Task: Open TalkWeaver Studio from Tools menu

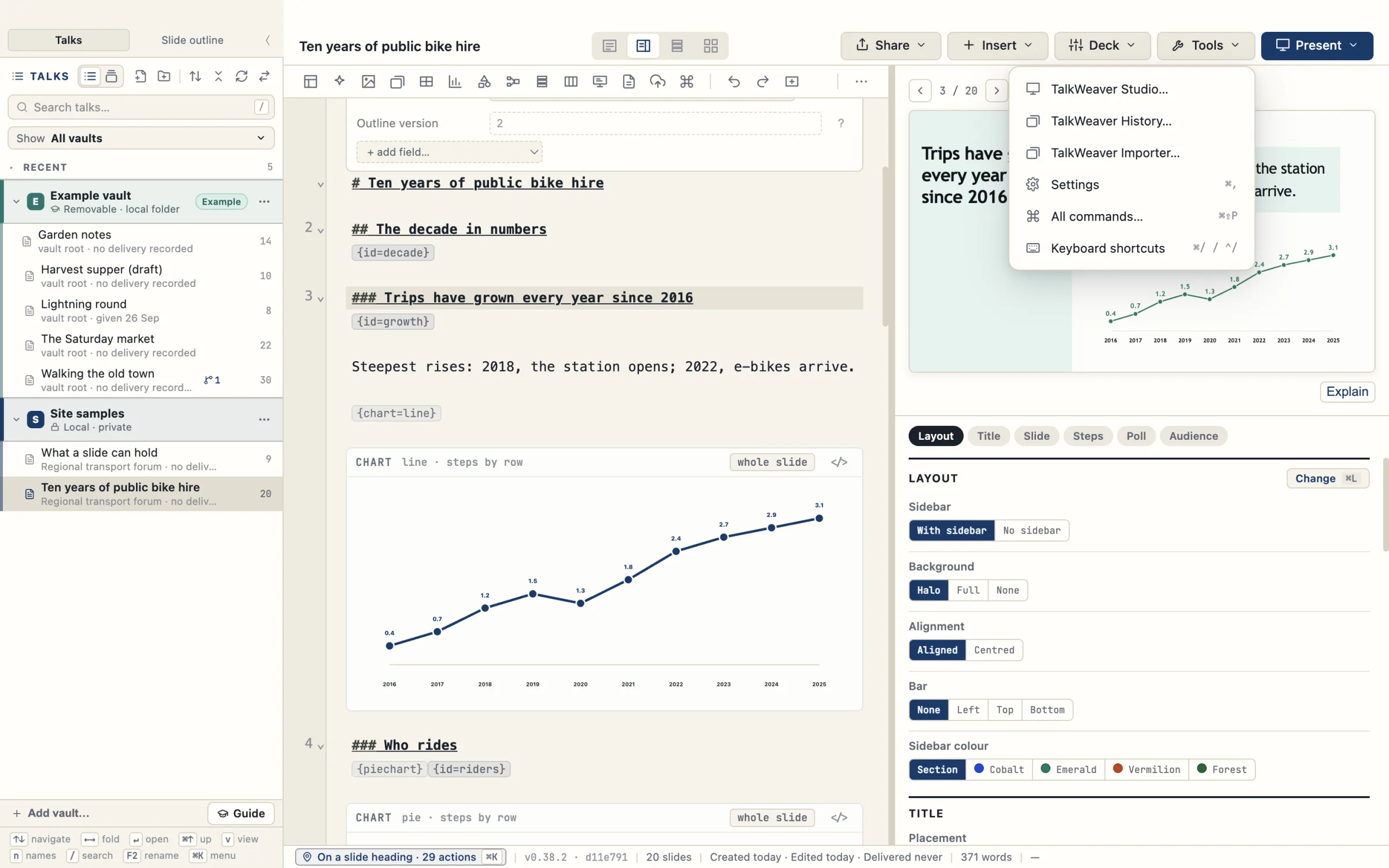Action: pos(1131,89)
